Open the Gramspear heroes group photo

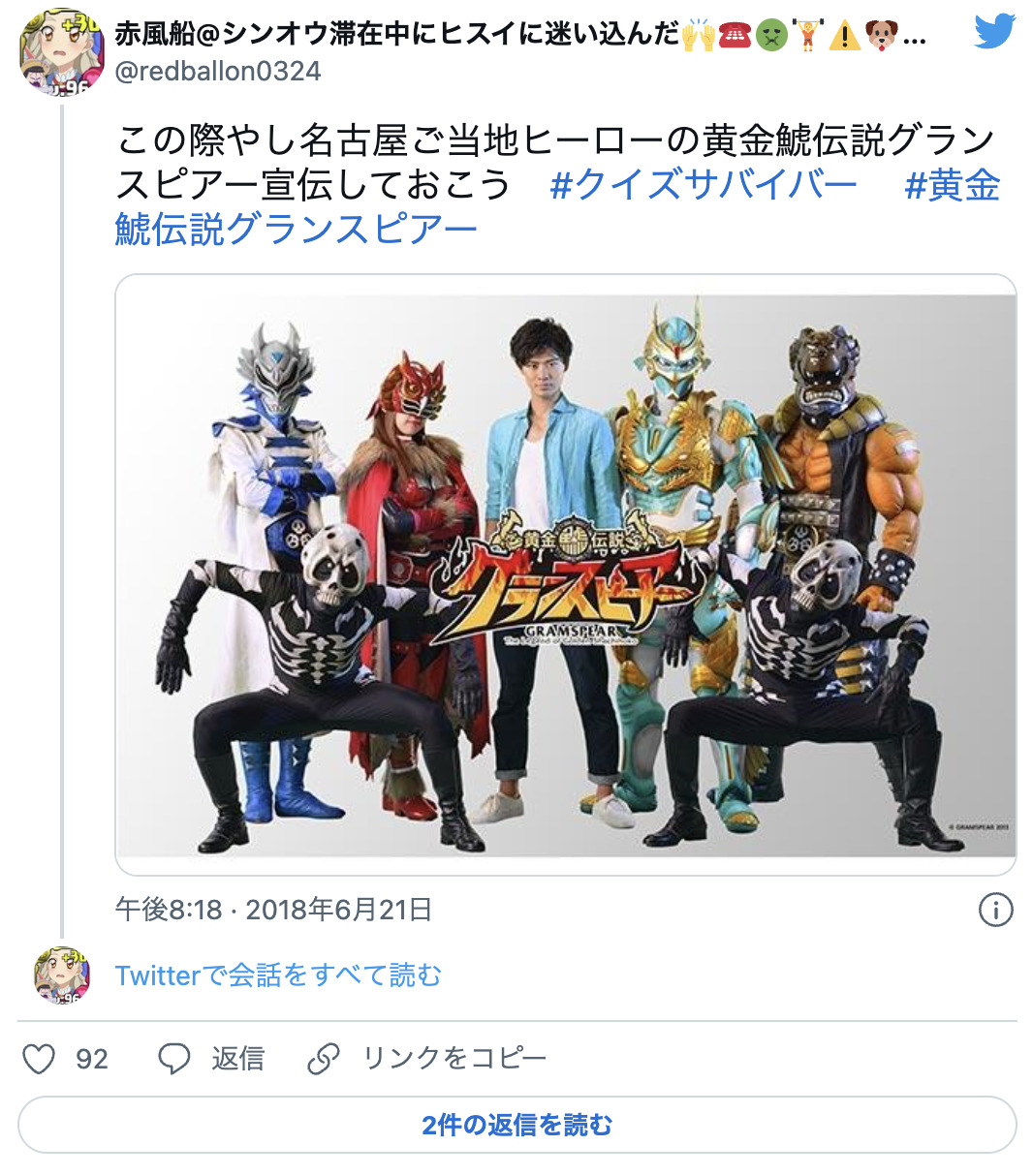[566, 575]
